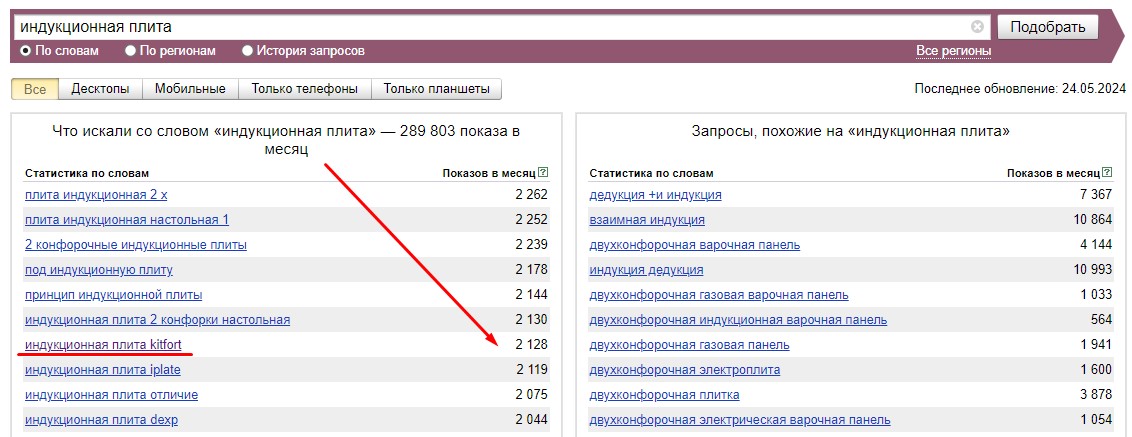Open similar query двухконфорочная плитка

point(664,395)
